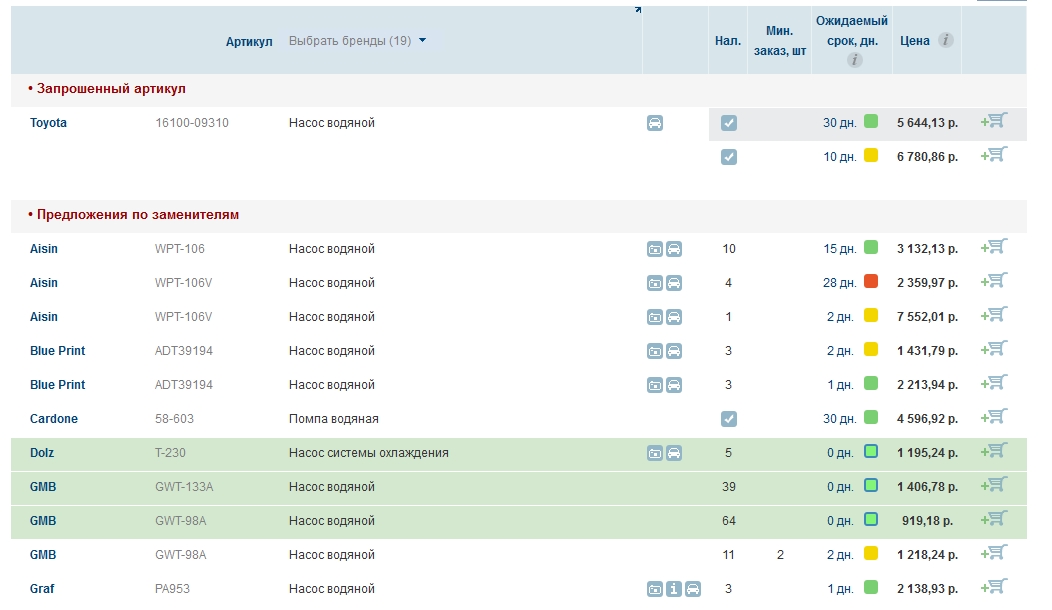Toggle availability checkbox for 6 780,86 р. offer
Viewport: 1052px width, 610px height.
pyautogui.click(x=729, y=157)
